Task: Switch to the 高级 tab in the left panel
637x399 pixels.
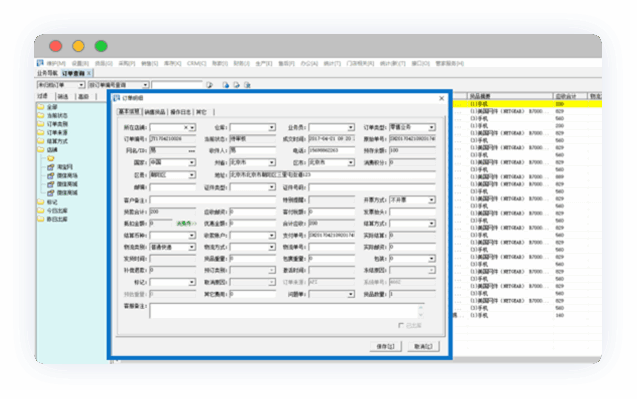Action: tap(84, 96)
